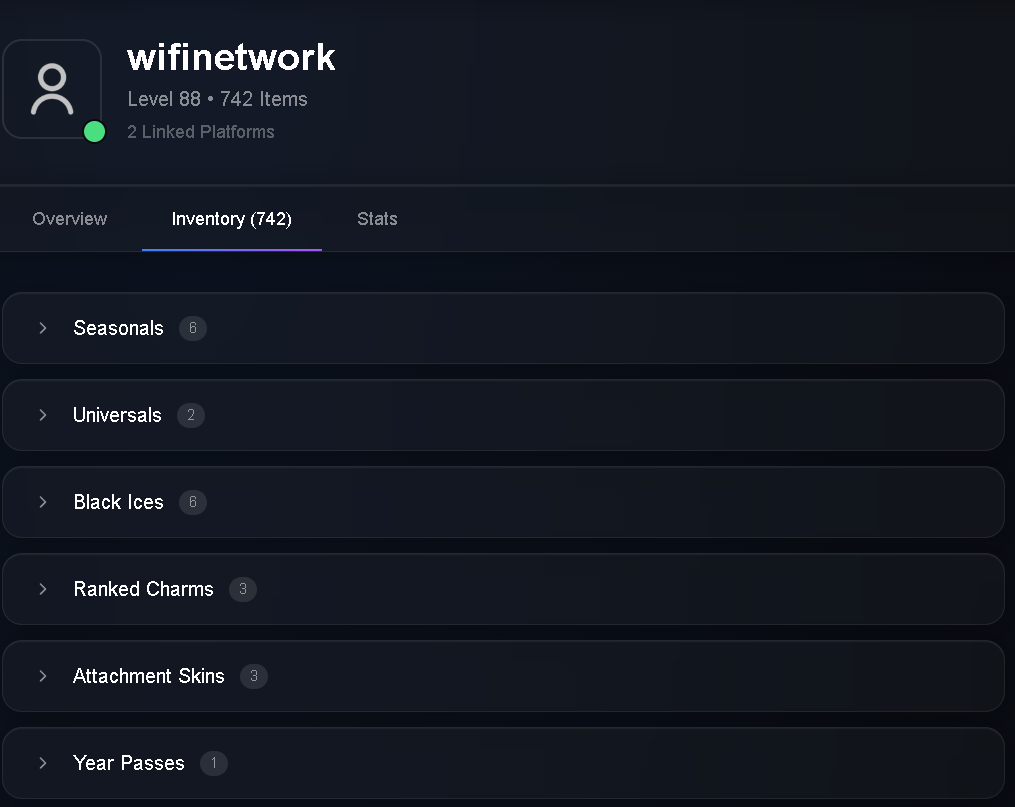This screenshot has width=1015, height=807.
Task: Select the Inventory (742) tab
Action: [x=232, y=219]
